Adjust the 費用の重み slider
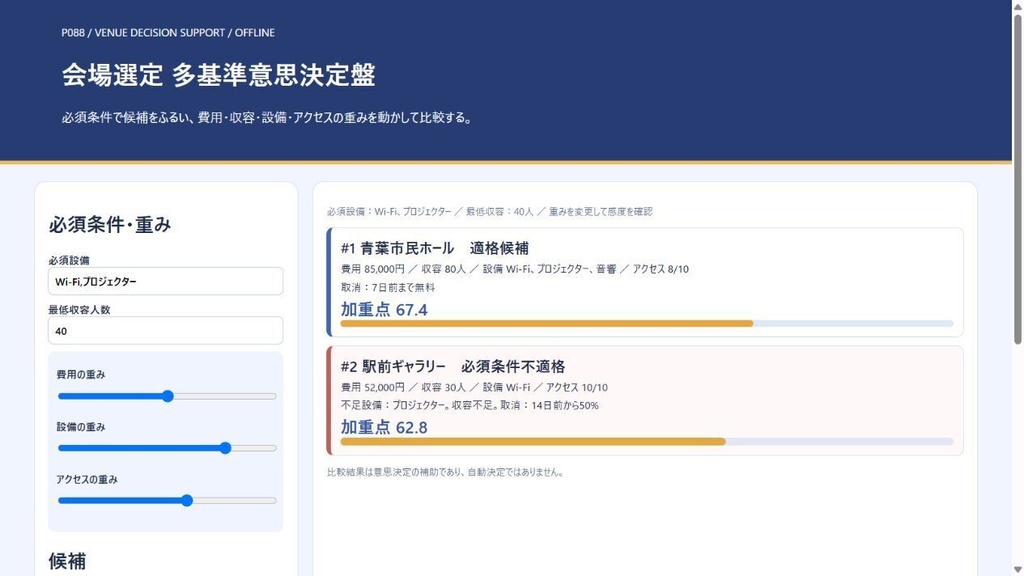Screen dimensions: 1024x576 tap(167, 396)
